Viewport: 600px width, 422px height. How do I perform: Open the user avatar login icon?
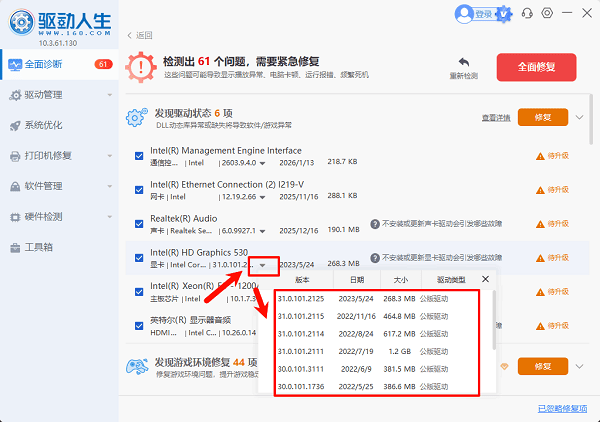[464, 14]
